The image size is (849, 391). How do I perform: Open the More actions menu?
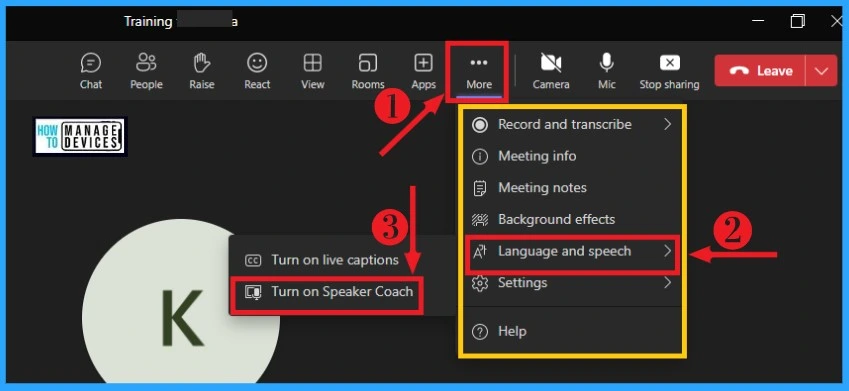pyautogui.click(x=479, y=72)
